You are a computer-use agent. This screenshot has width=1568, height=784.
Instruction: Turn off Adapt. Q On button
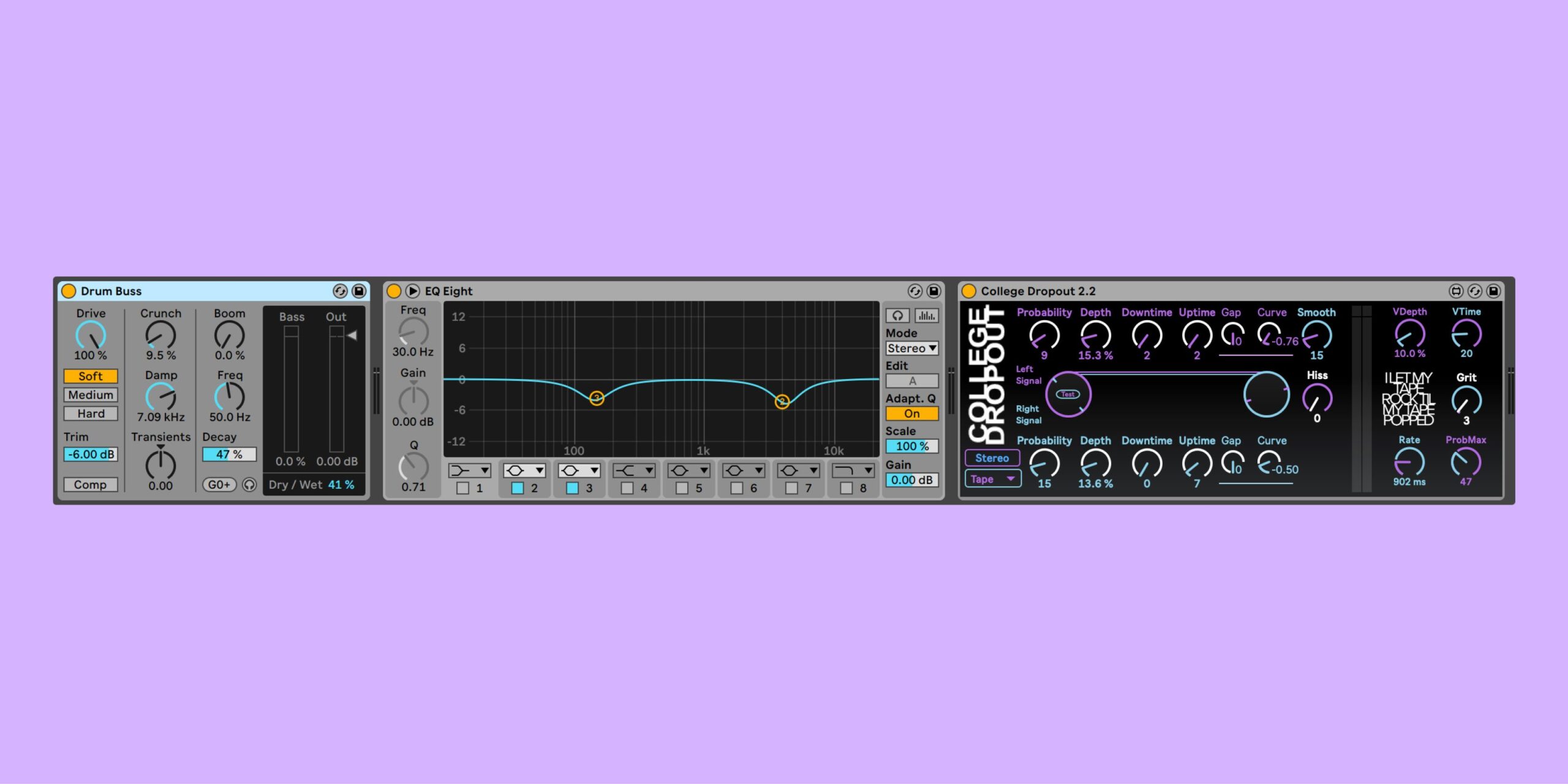[x=911, y=414]
